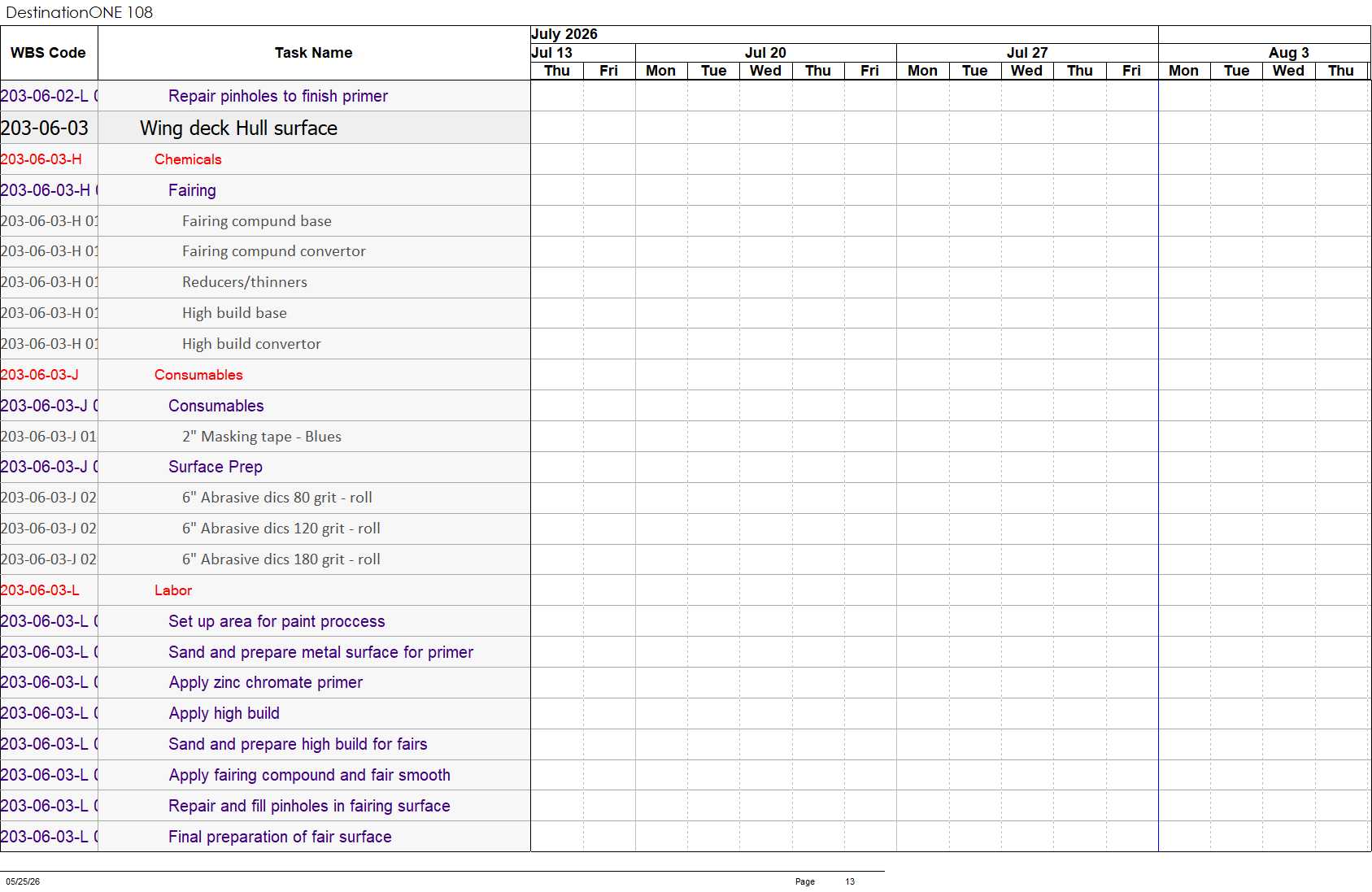Click the Chemicals group heading

(x=188, y=159)
